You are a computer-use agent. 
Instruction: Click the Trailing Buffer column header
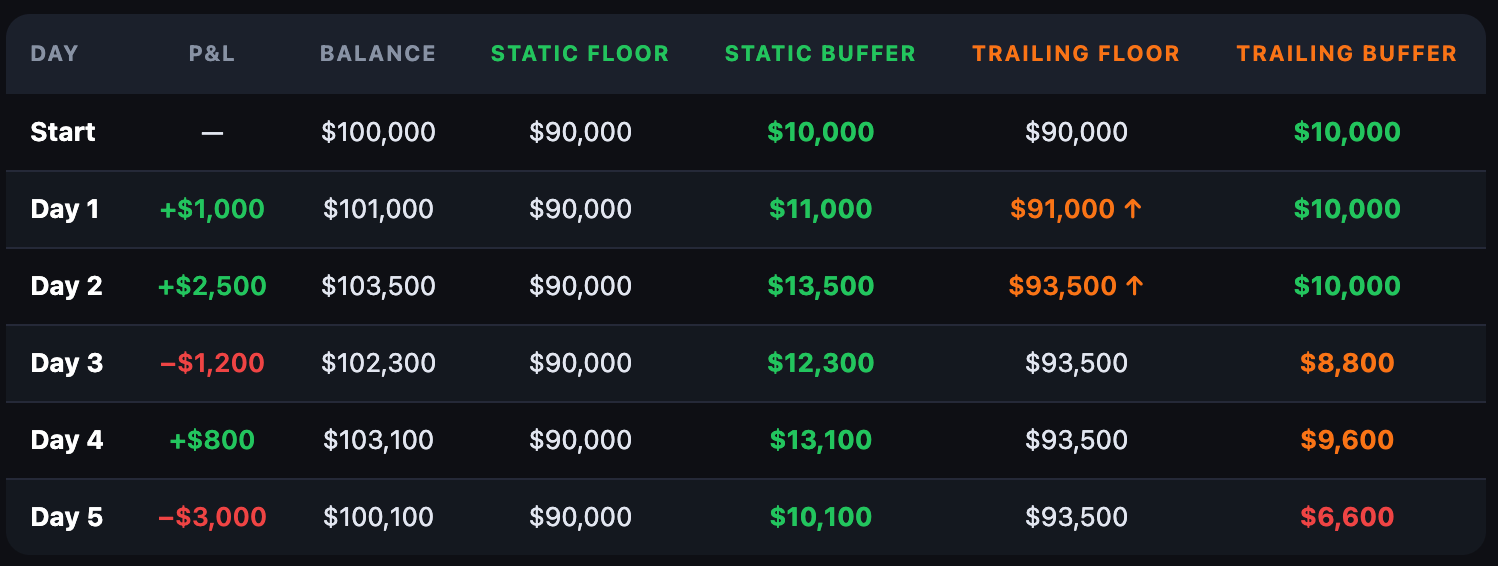[x=1346, y=54]
